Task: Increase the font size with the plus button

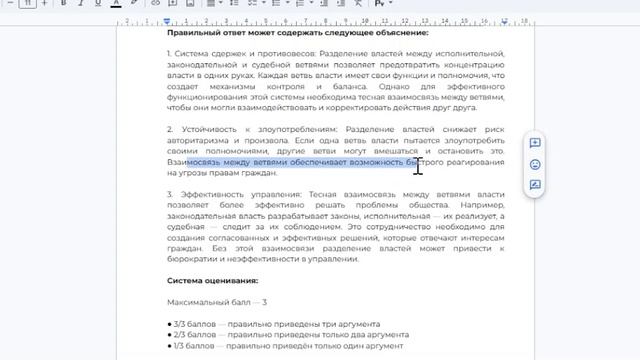Action: point(44,3)
